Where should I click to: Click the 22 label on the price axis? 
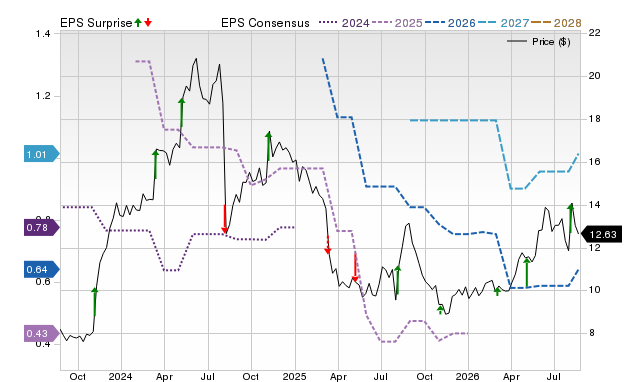point(595,33)
